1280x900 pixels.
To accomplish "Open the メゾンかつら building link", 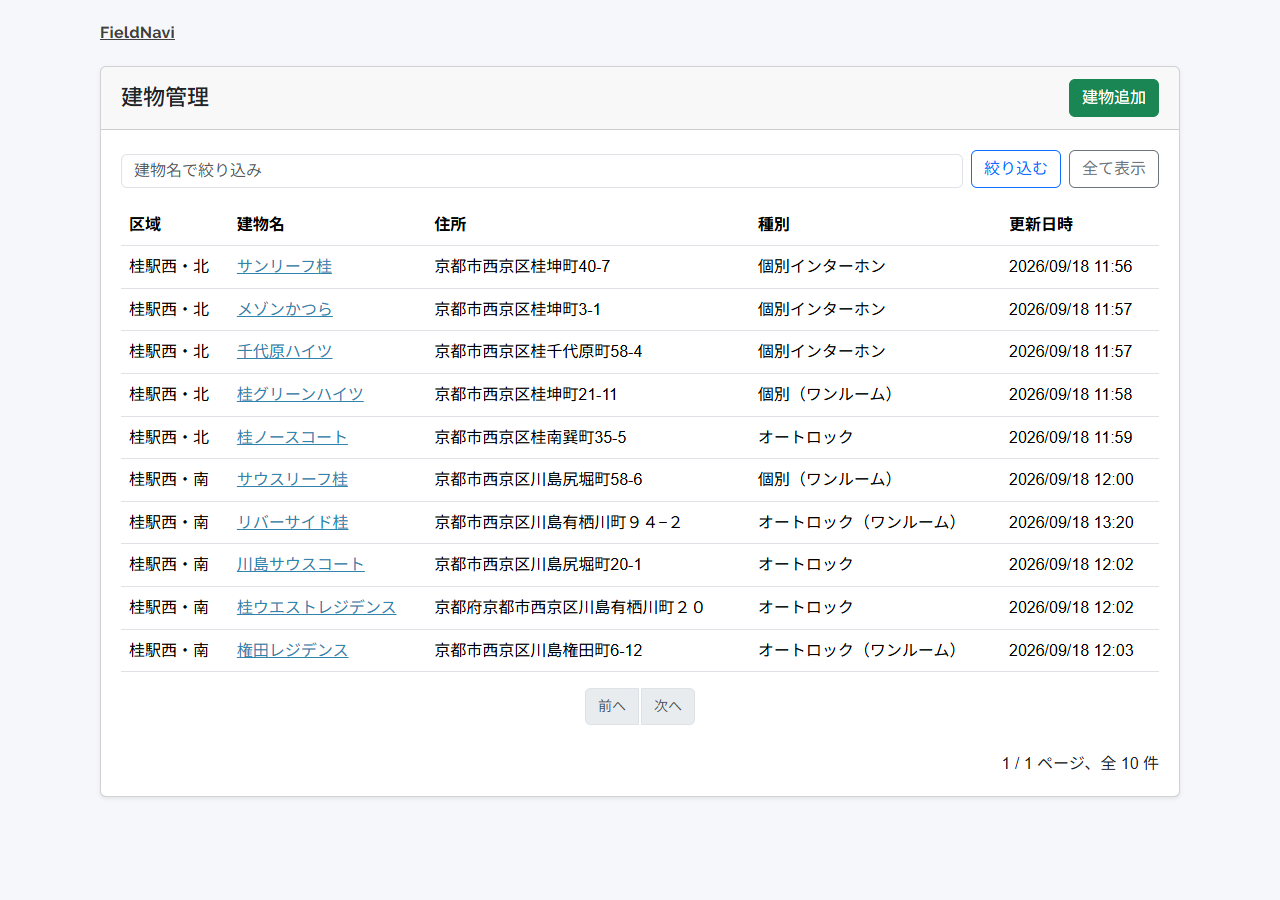I will click(285, 310).
